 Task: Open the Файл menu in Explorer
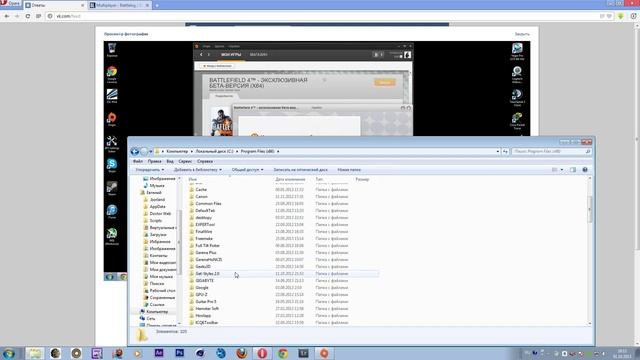(138, 162)
